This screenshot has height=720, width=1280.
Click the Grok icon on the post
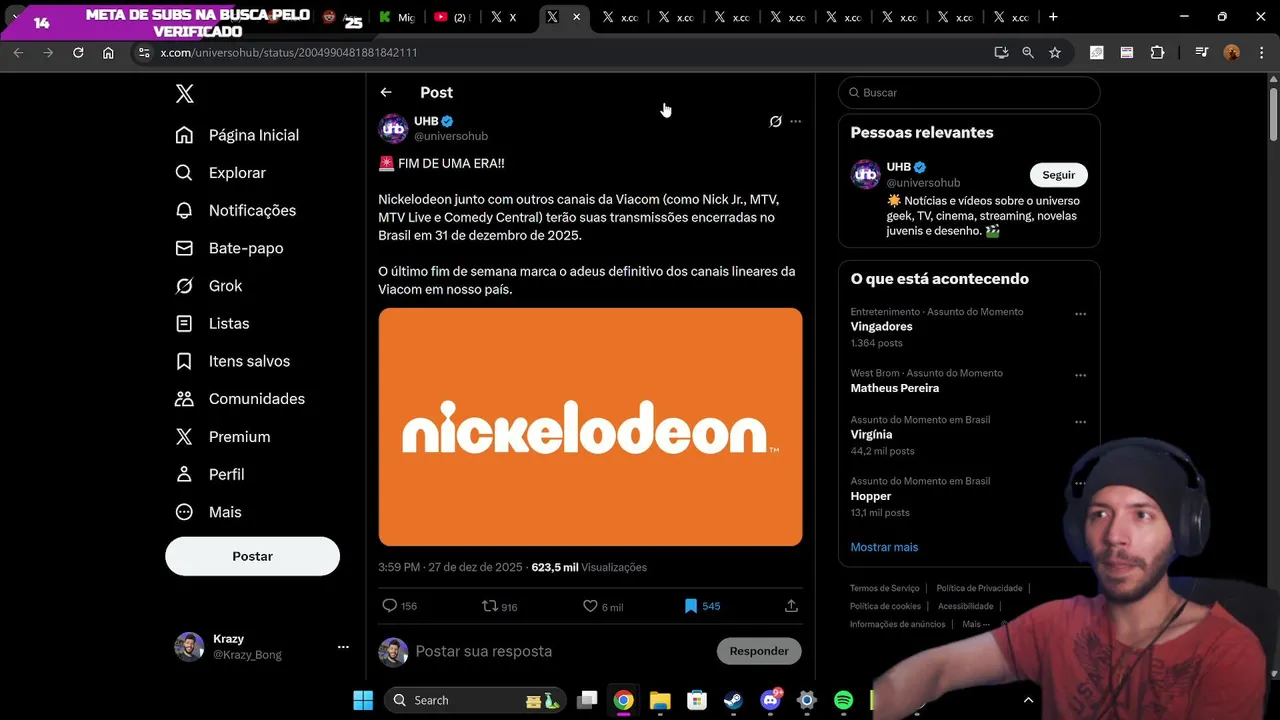[775, 121]
